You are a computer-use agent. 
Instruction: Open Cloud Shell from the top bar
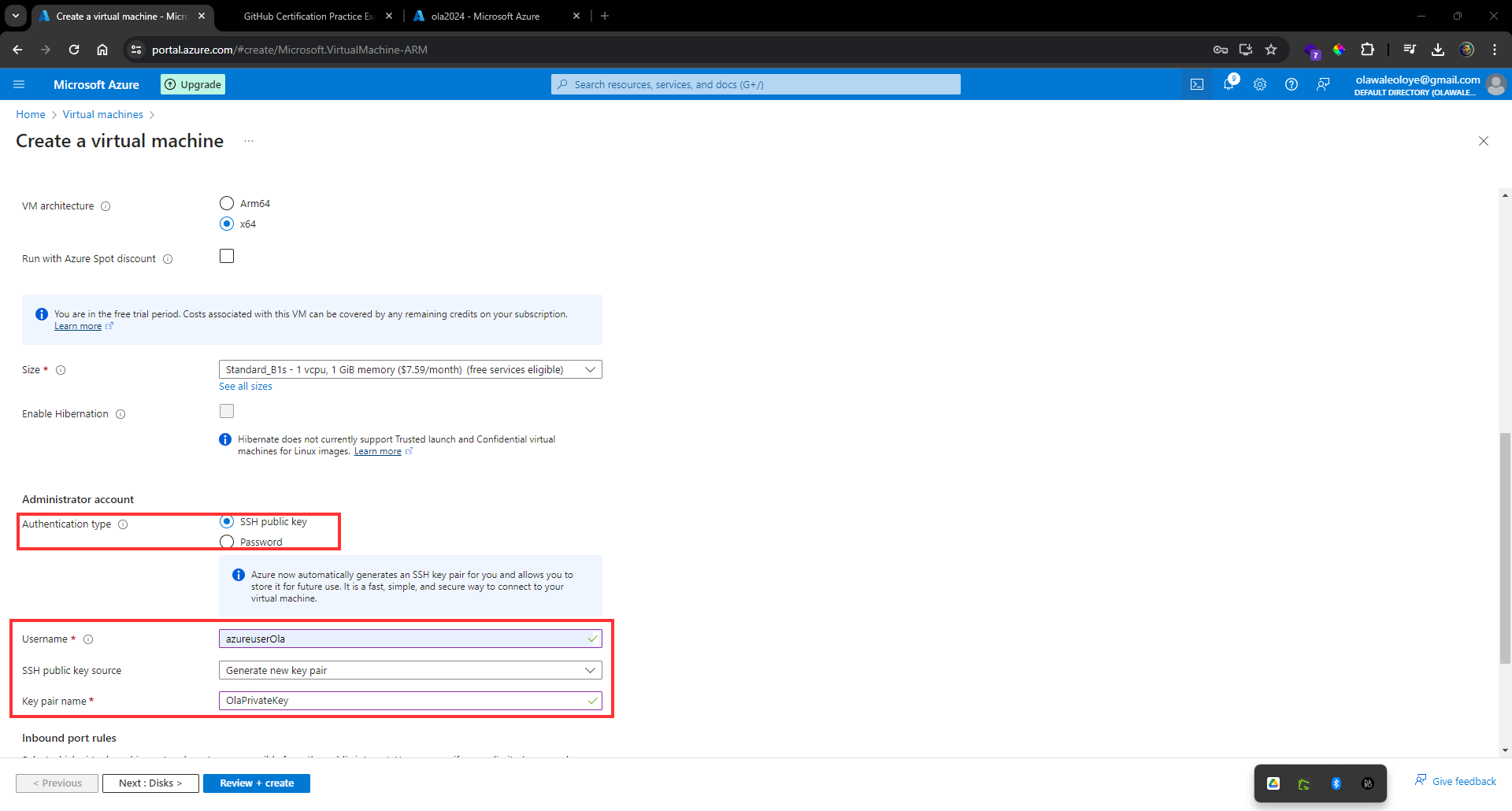[x=1197, y=84]
